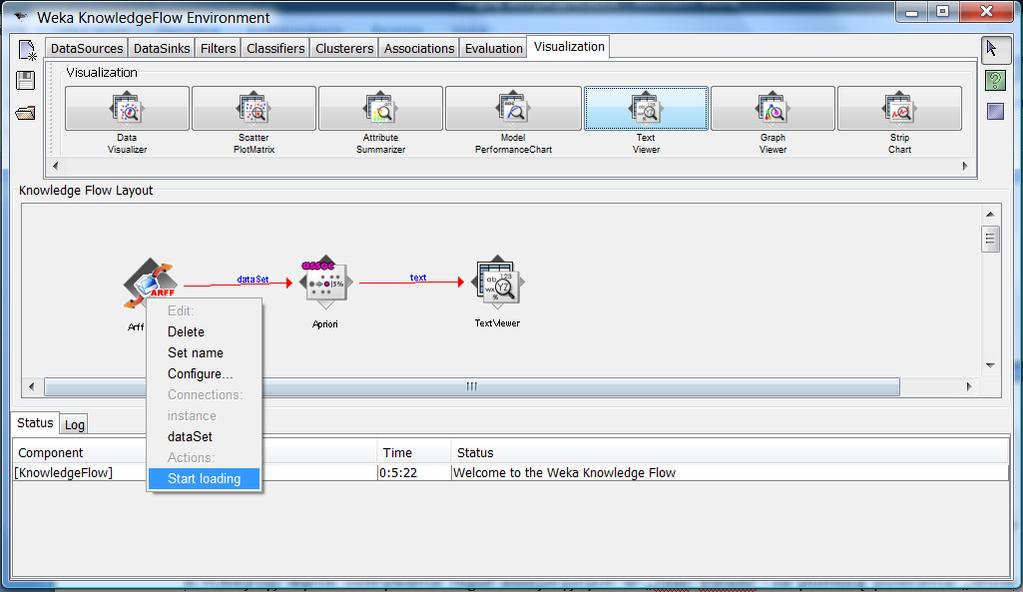
Task: Click the Arff loader node icon
Action: (x=150, y=282)
